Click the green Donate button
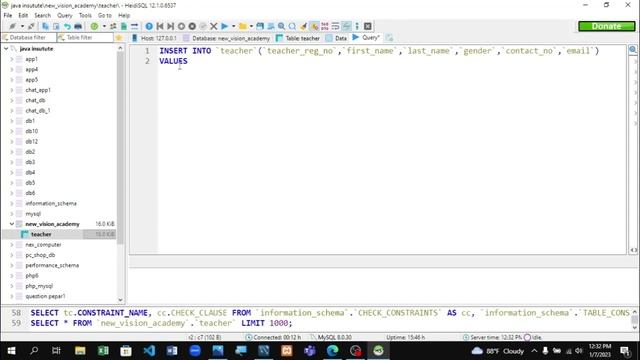The height and width of the screenshot is (360, 640). pos(607,26)
